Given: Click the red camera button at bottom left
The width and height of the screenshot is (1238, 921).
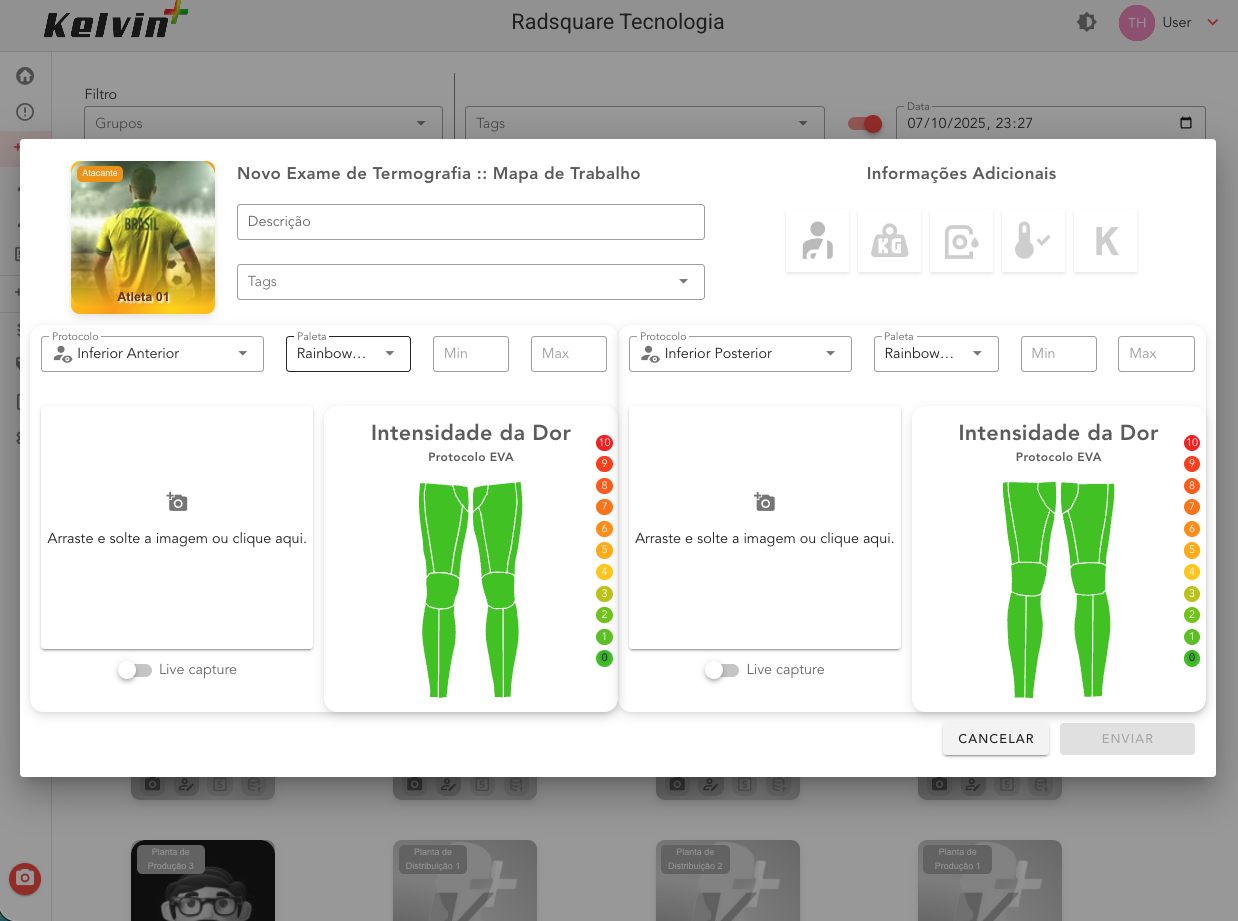Looking at the screenshot, I should 25,878.
